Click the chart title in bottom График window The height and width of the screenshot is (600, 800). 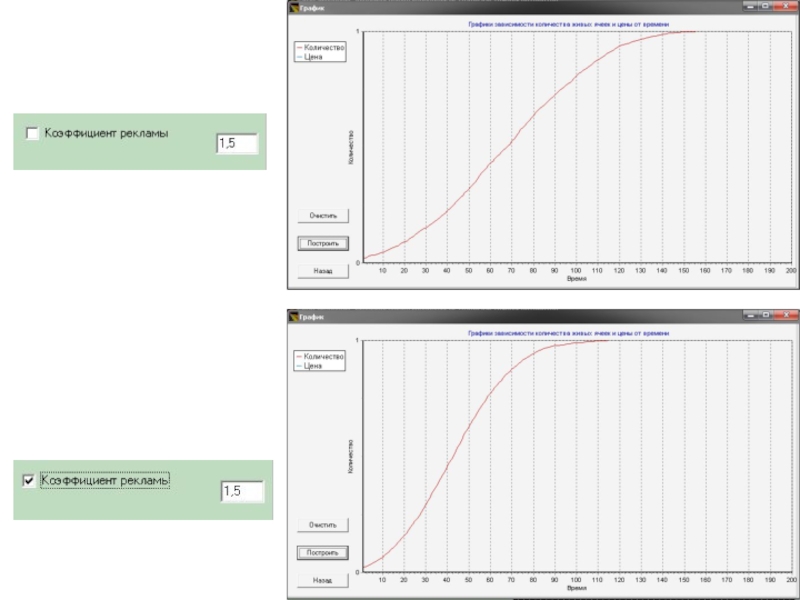568,333
